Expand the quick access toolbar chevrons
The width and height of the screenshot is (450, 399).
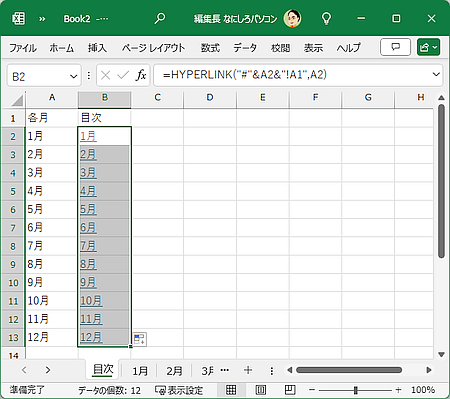(x=42, y=19)
